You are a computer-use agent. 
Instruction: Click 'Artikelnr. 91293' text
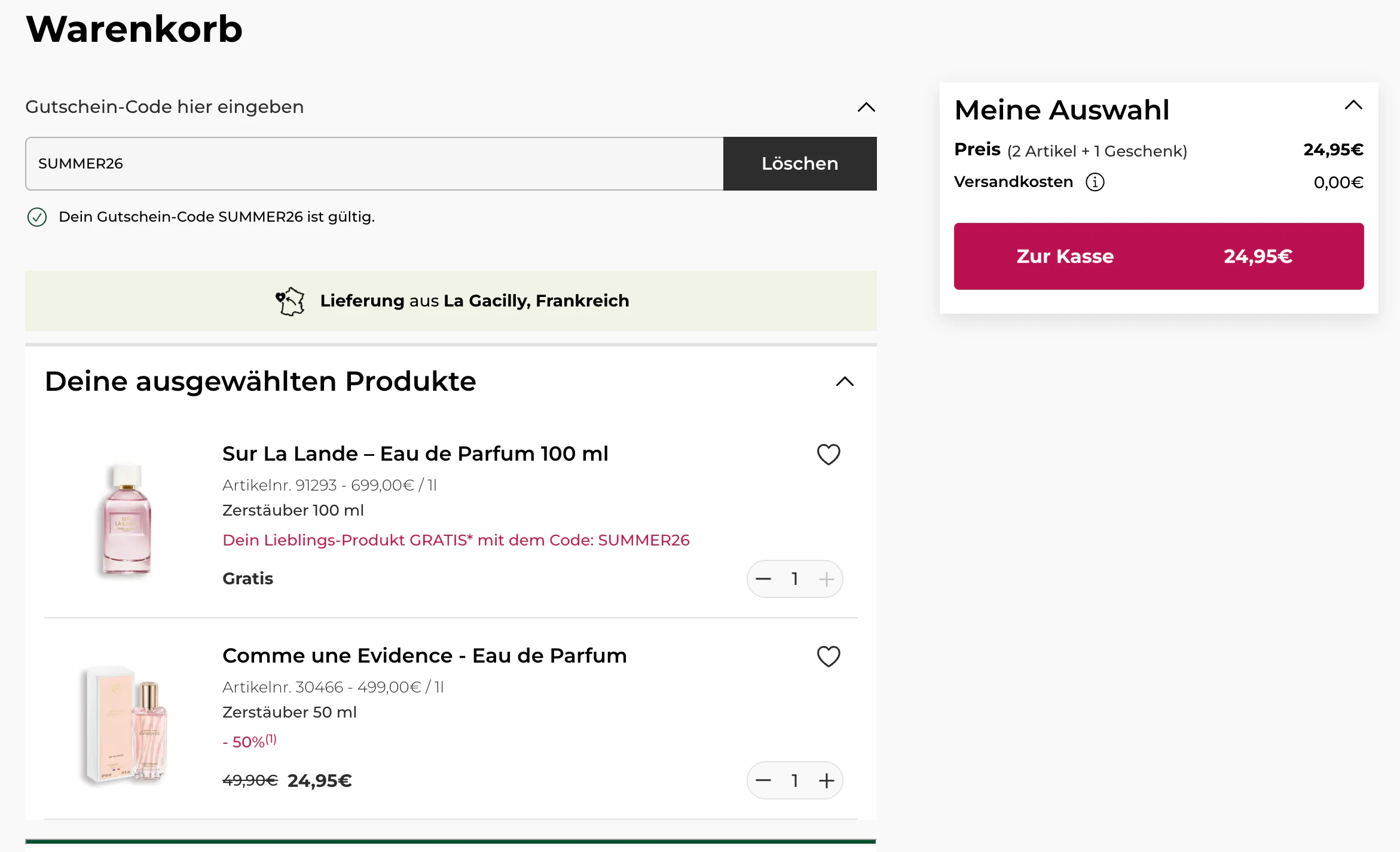coord(279,485)
